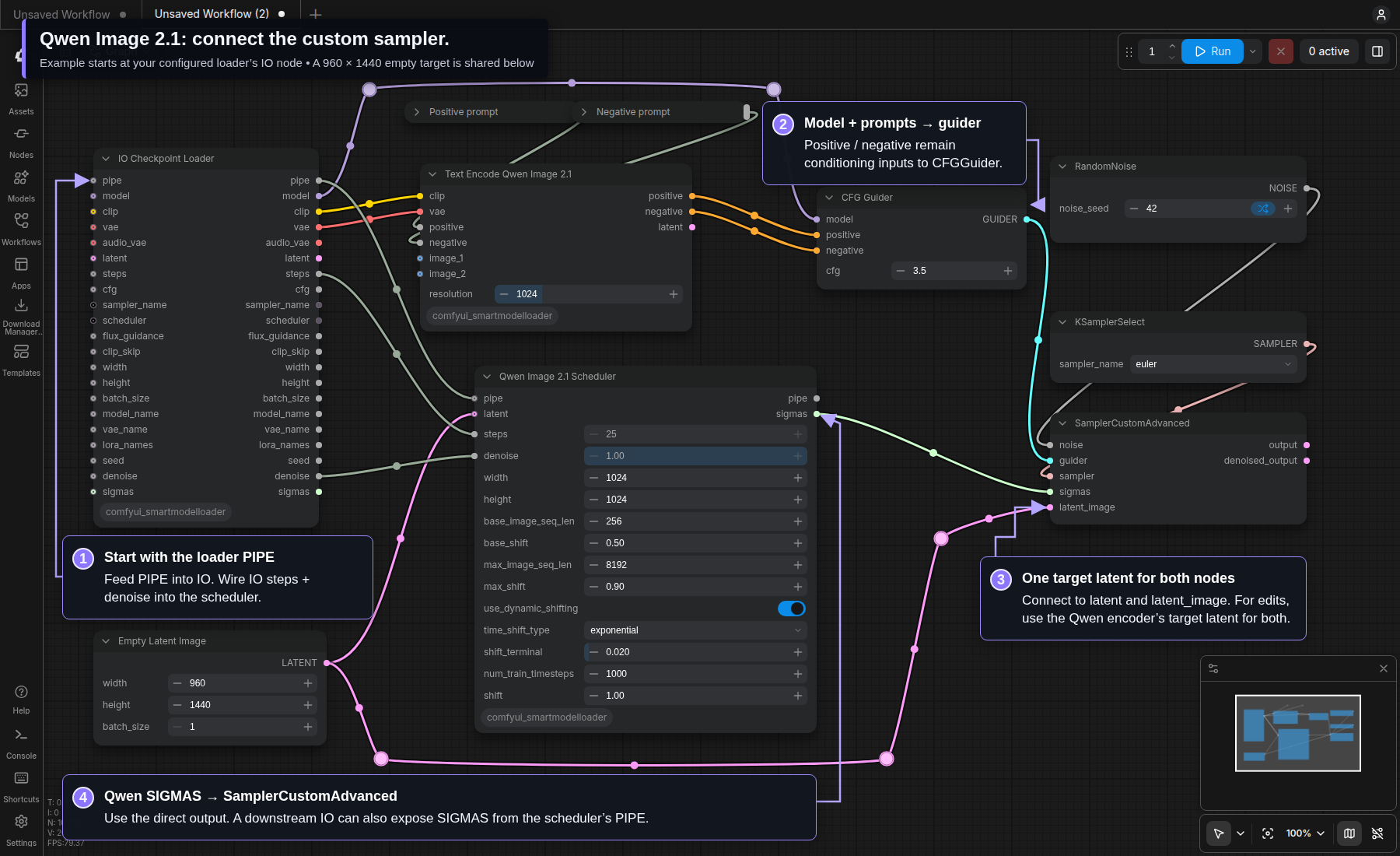Expand the Positive prompt node
Viewport: 1400px width, 856px height.
pos(417,112)
